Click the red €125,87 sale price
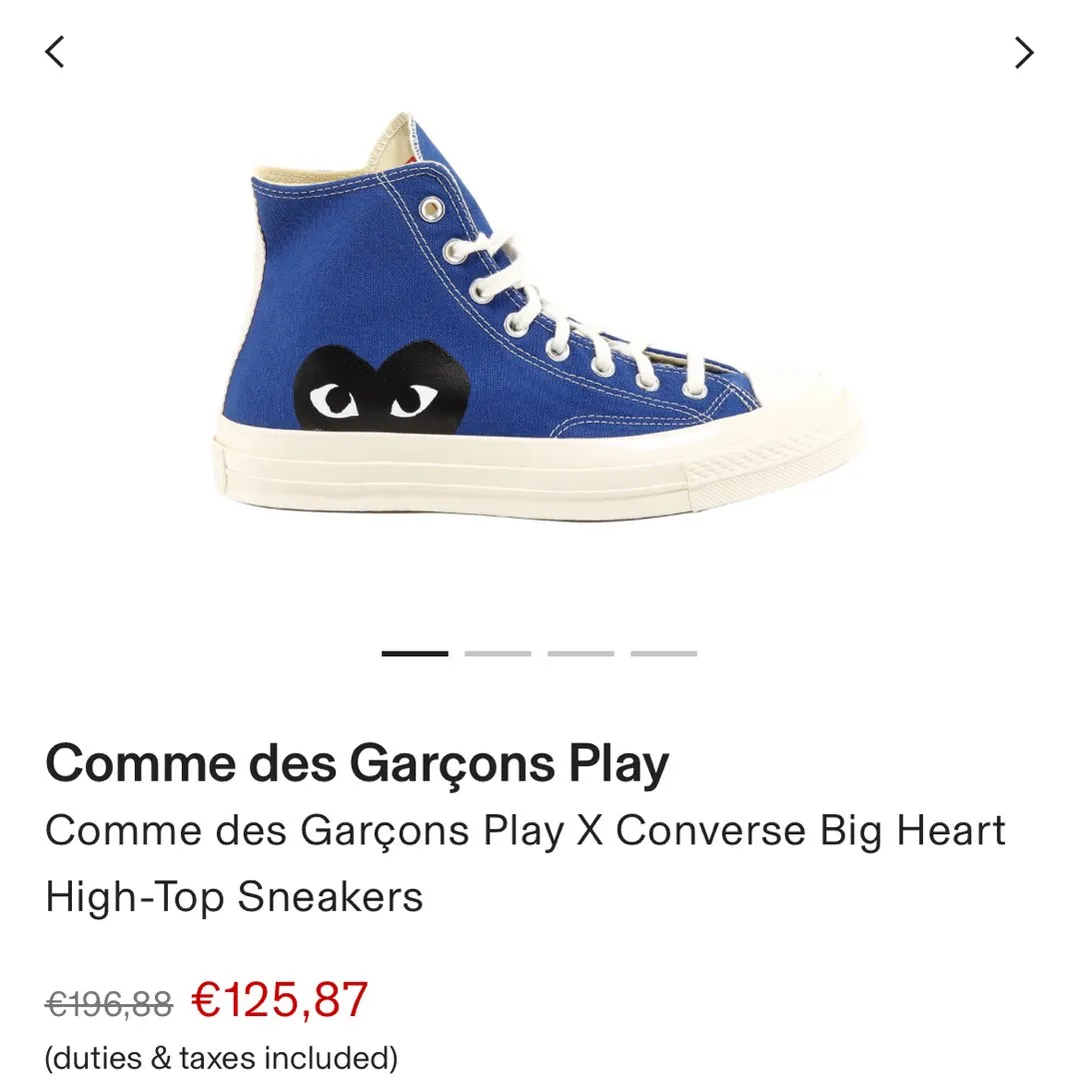The width and height of the screenshot is (1079, 1080). 280,1000
